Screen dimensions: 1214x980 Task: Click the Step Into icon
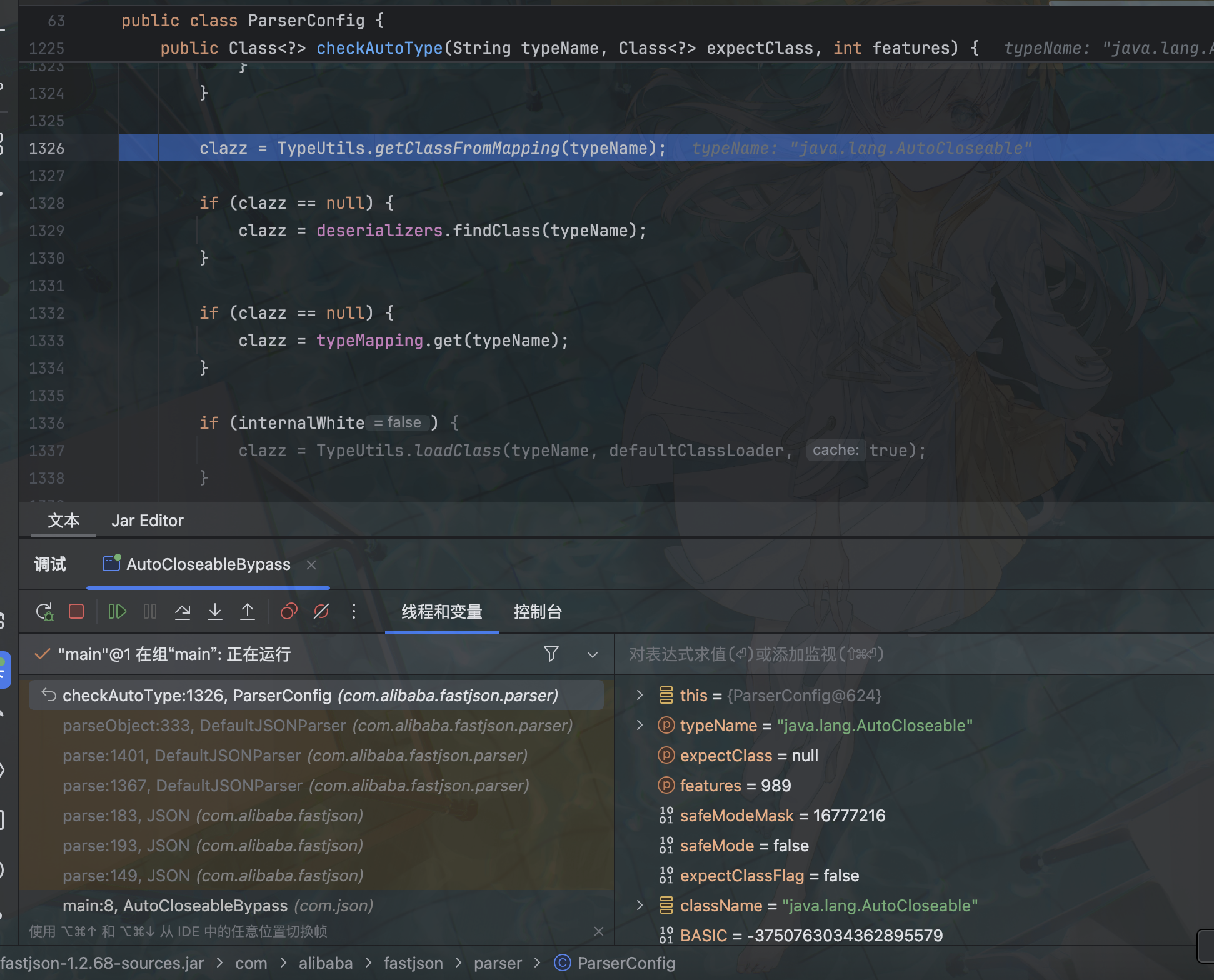tap(215, 611)
